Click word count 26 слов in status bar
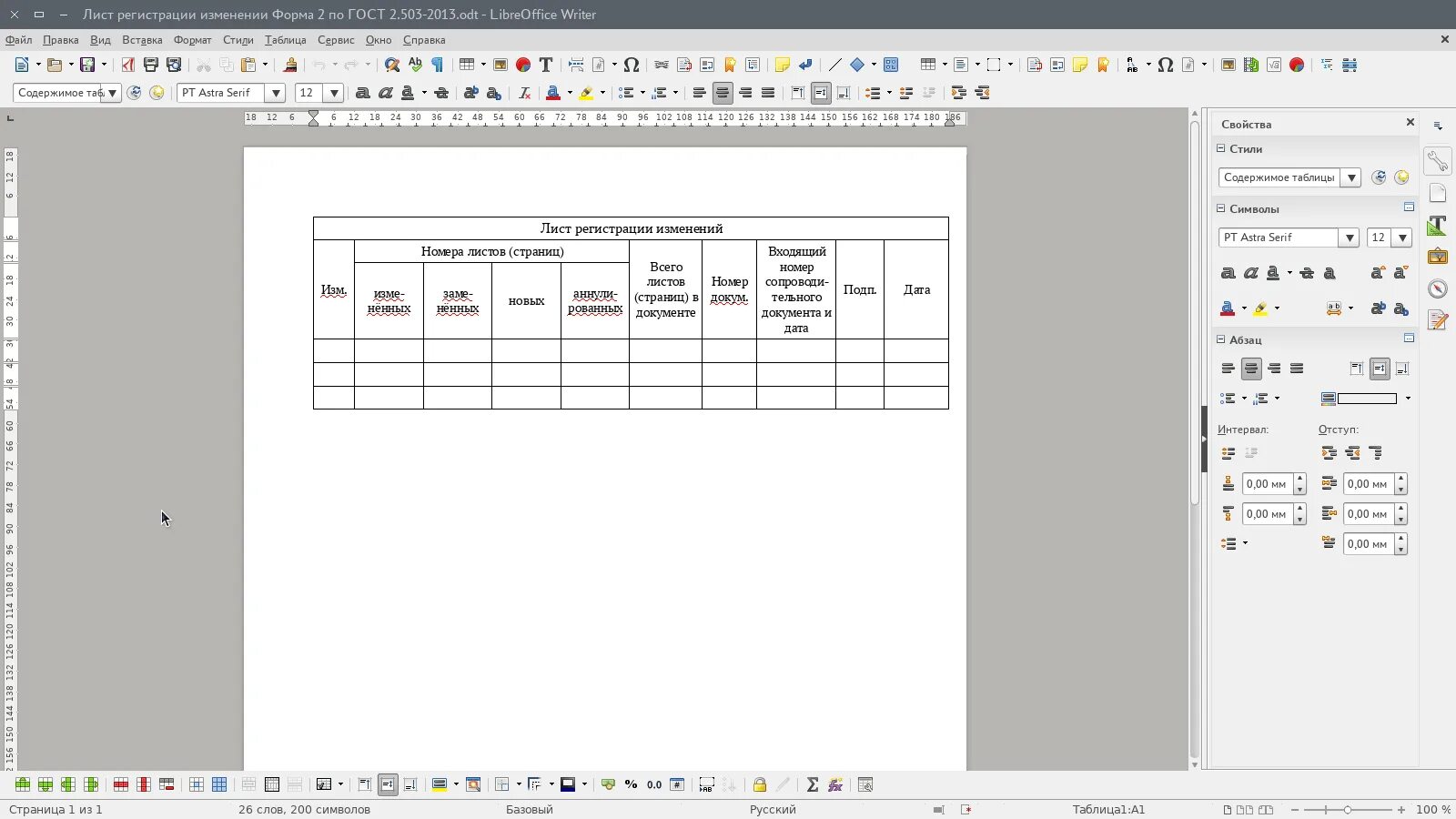1456x819 pixels. (304, 809)
